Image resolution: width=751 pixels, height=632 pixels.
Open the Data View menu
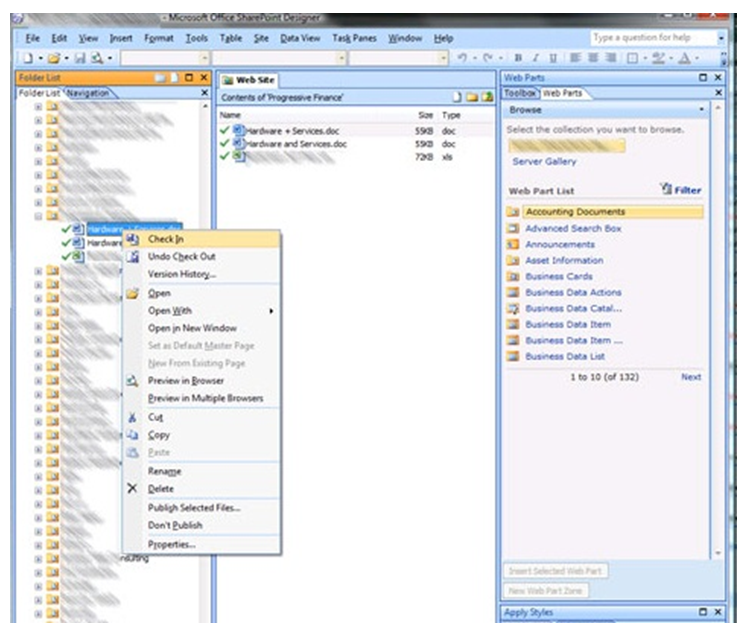pyautogui.click(x=300, y=38)
